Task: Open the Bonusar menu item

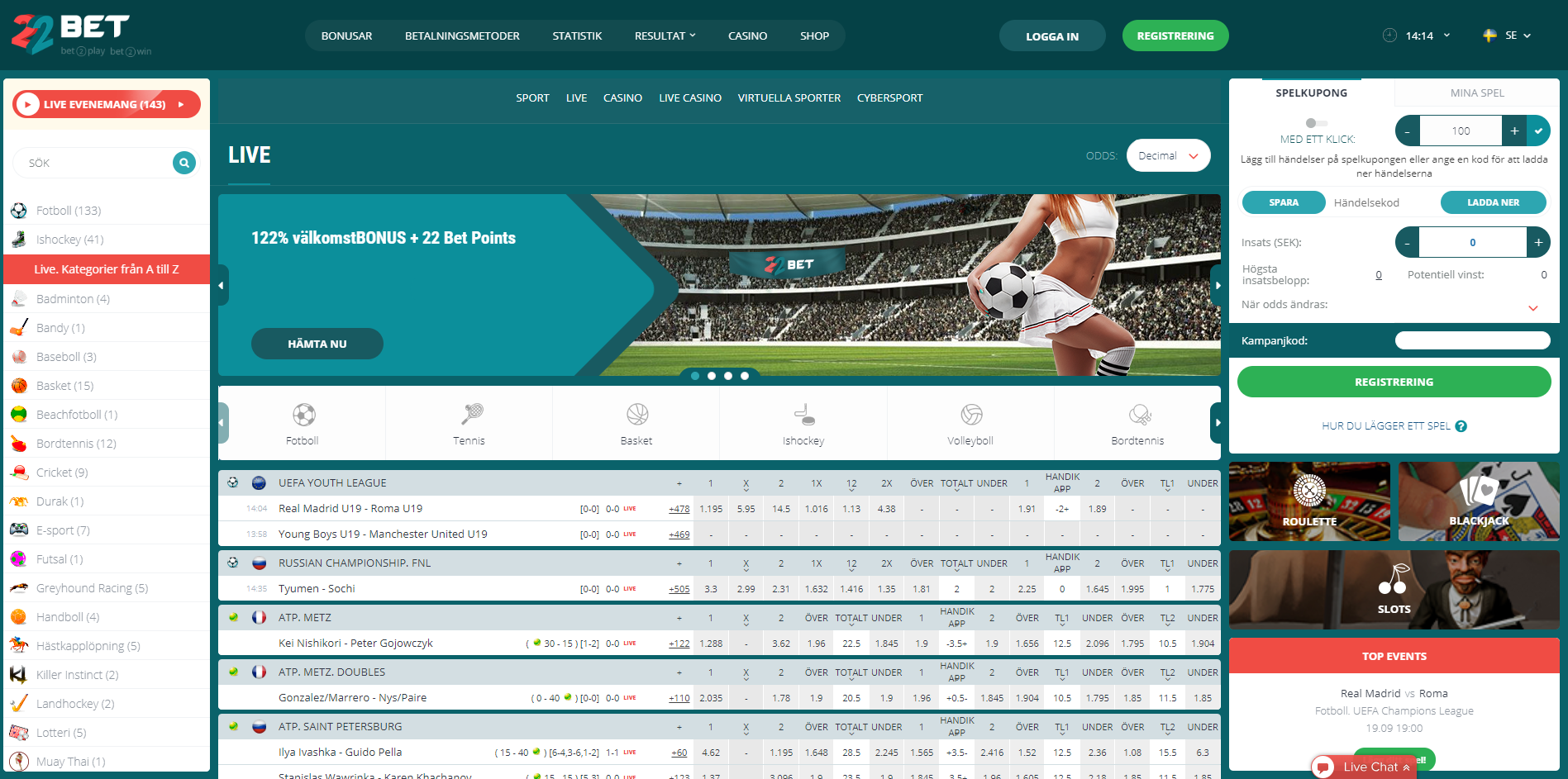Action: (346, 36)
